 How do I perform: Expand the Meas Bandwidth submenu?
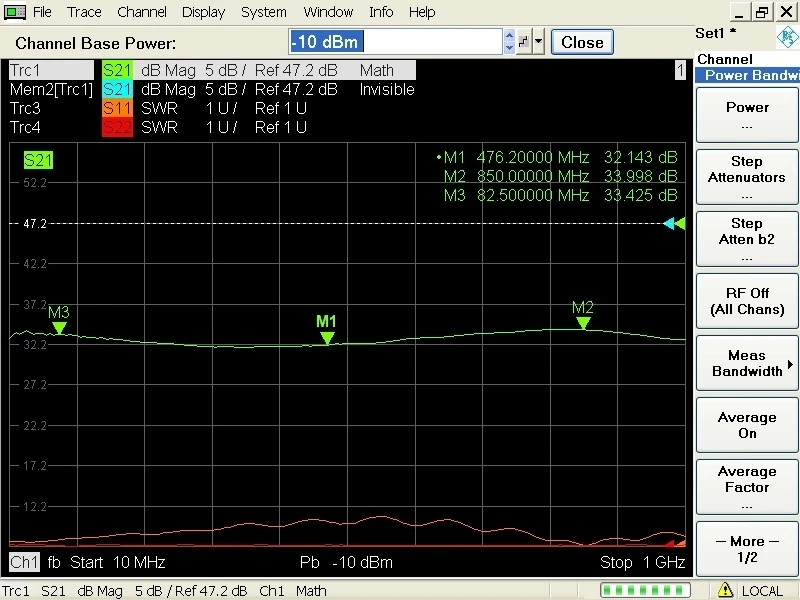[746, 363]
